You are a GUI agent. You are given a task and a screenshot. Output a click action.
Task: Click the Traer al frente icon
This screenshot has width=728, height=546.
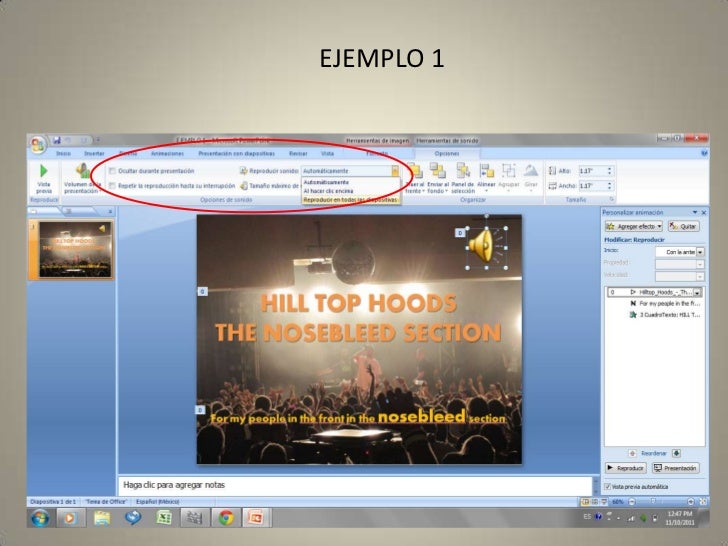(x=415, y=171)
